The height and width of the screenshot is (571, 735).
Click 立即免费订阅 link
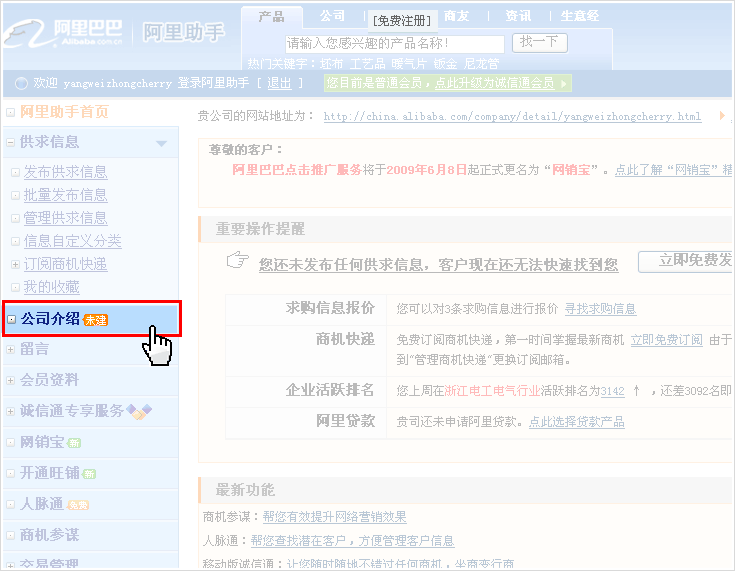[x=667, y=340]
